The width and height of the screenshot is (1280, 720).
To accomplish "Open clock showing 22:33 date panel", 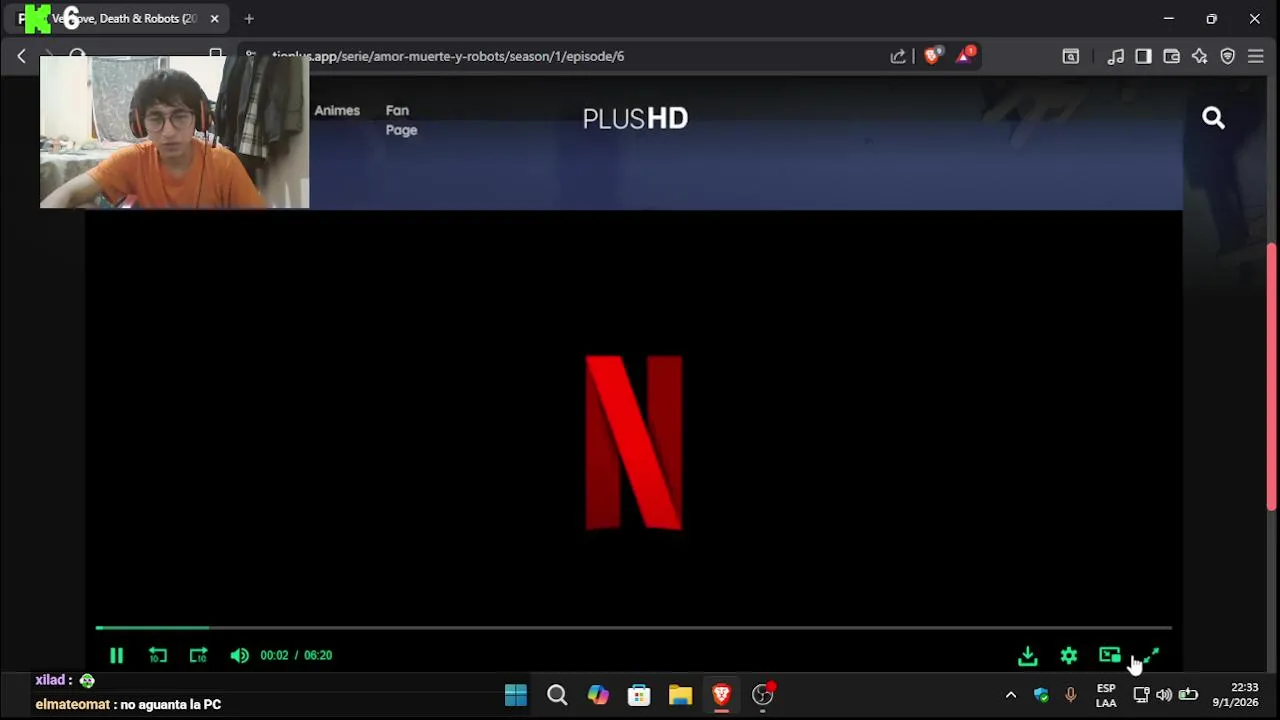I will pos(1236,695).
